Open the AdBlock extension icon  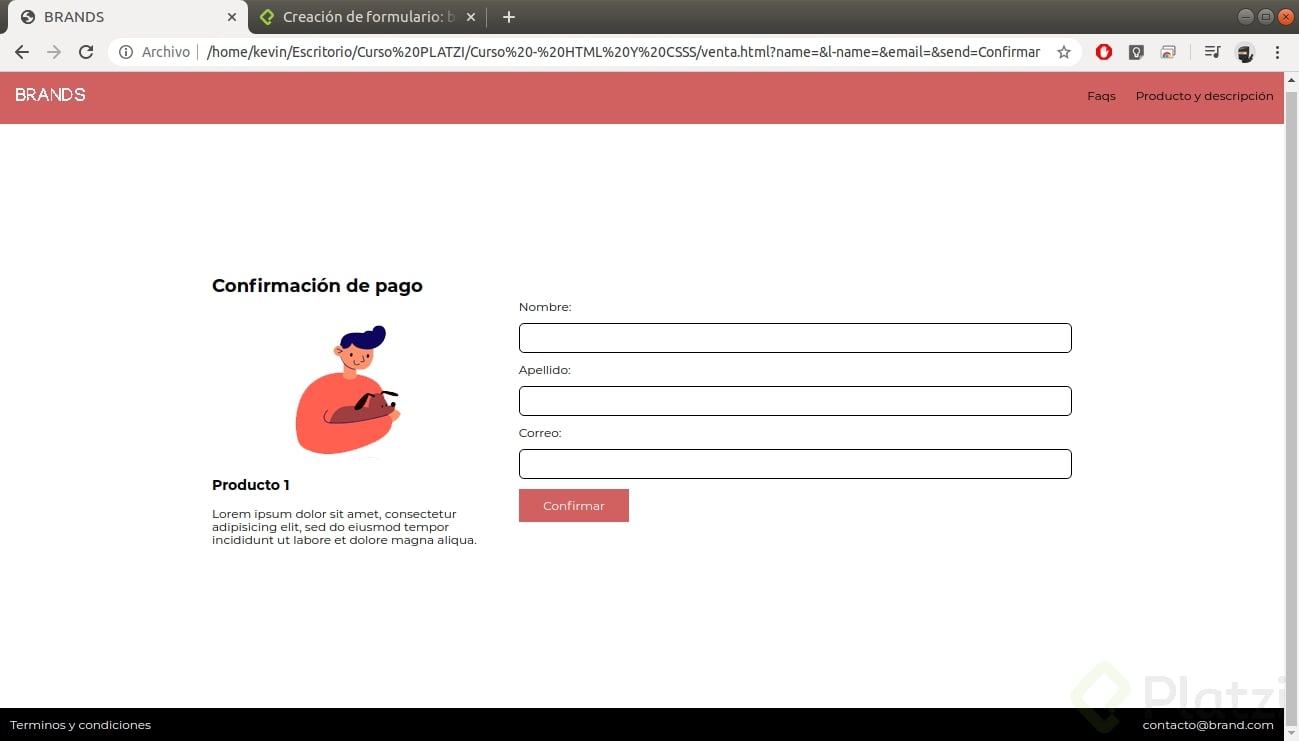(x=1104, y=52)
